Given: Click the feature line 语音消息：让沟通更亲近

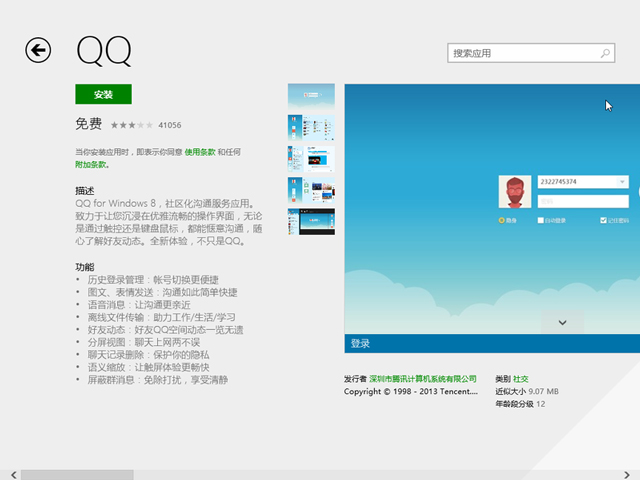Looking at the screenshot, I should tap(139, 305).
